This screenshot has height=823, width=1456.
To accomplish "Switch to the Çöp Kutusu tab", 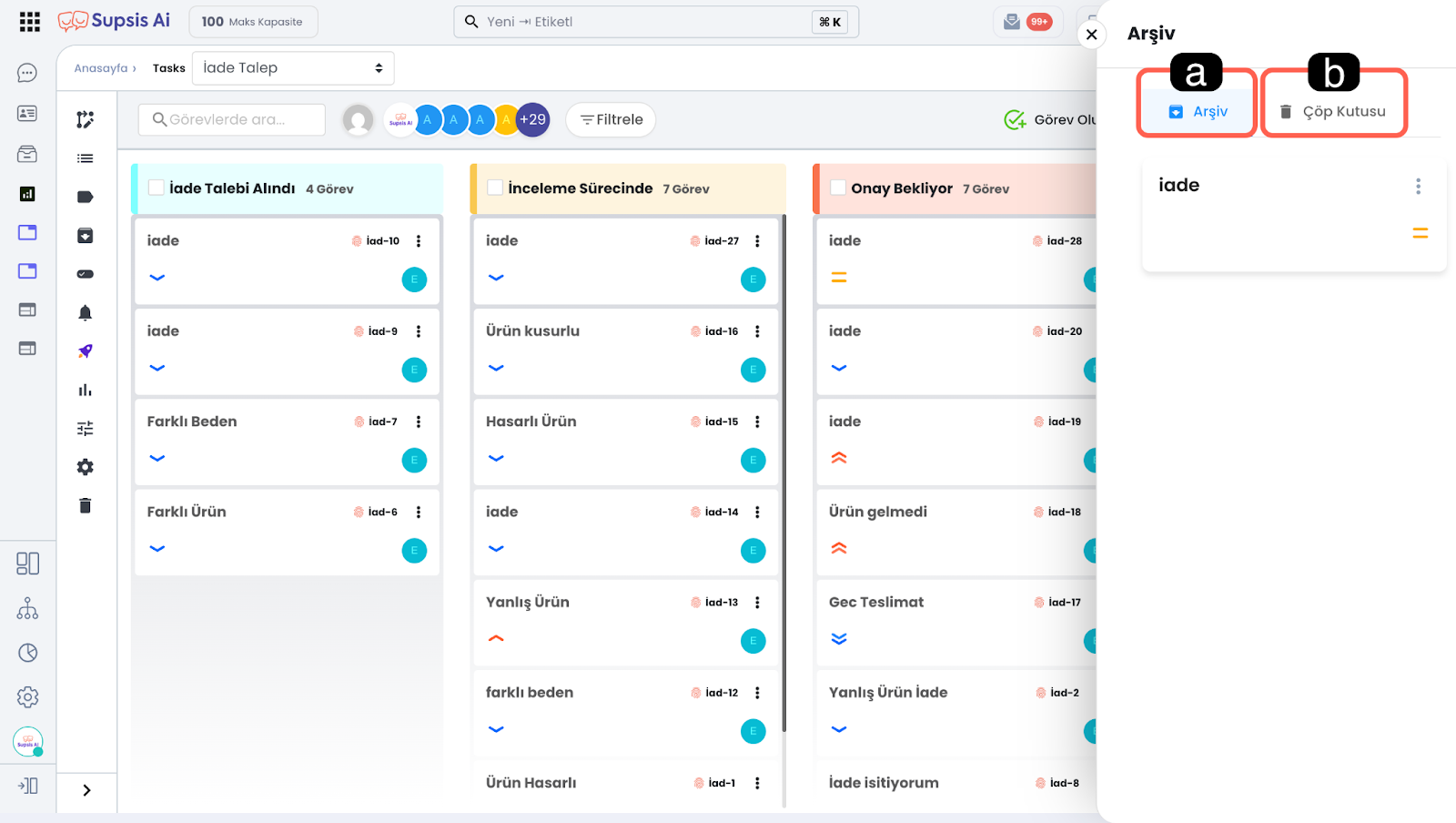I will 1333,111.
